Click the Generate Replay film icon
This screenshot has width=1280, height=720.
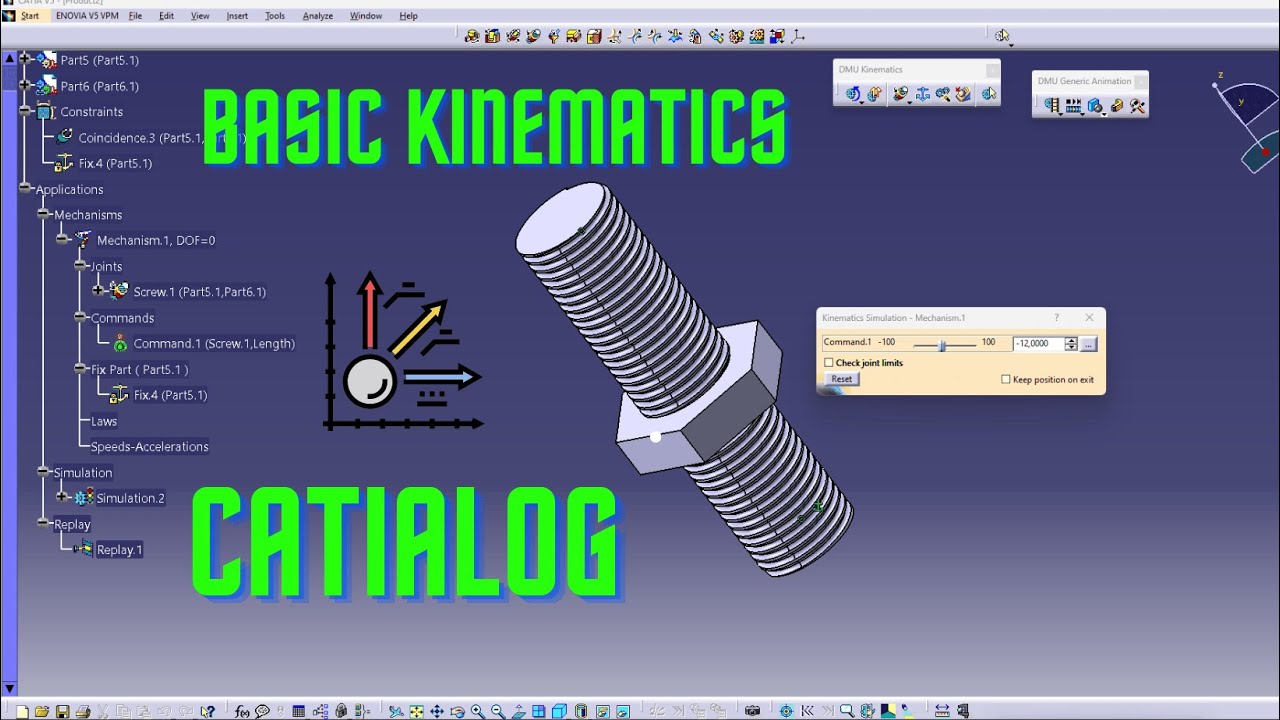[x=1052, y=106]
